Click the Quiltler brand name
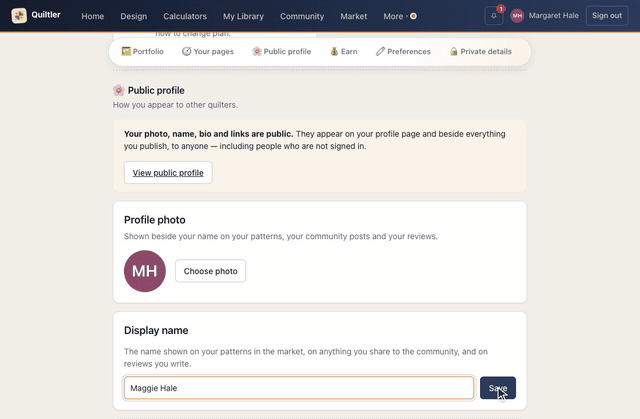Image resolution: width=640 pixels, height=419 pixels. [46, 15]
